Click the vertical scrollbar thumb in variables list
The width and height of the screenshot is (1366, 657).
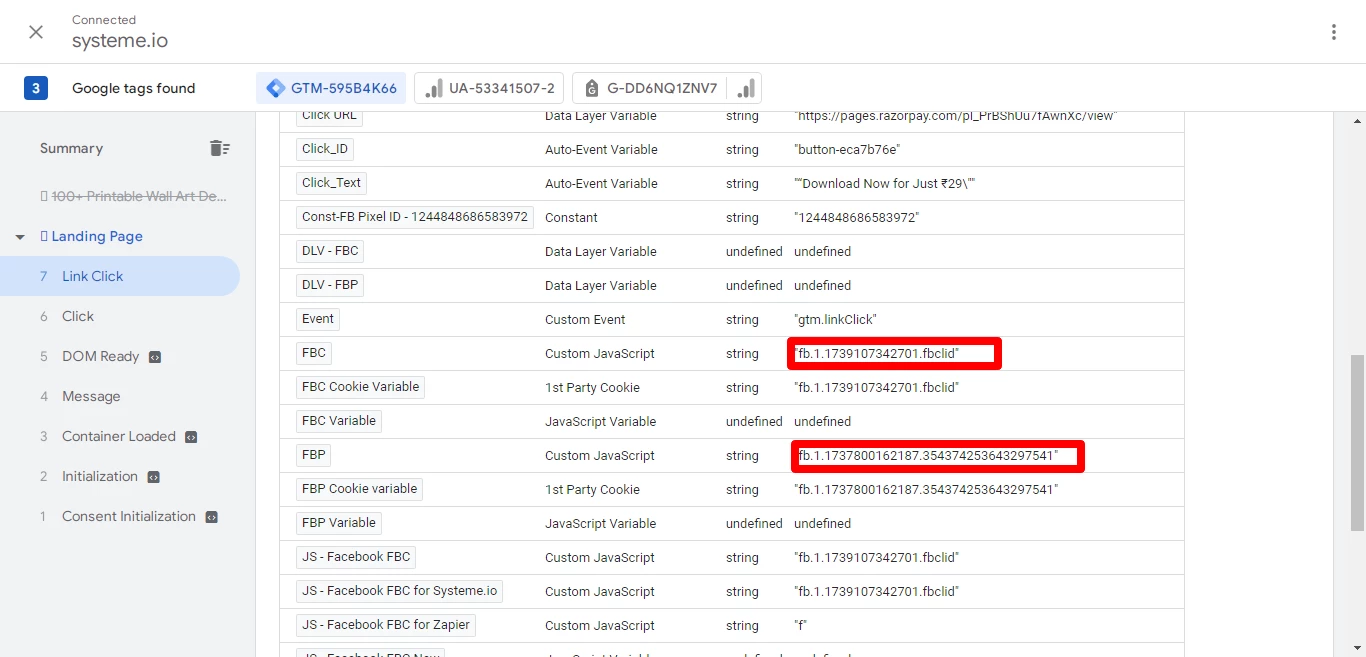1357,442
